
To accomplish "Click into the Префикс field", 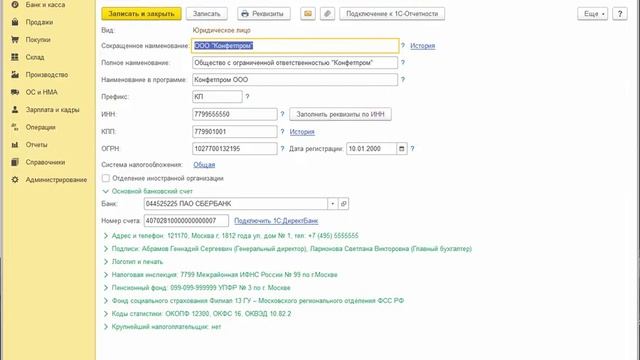I will coord(217,97).
